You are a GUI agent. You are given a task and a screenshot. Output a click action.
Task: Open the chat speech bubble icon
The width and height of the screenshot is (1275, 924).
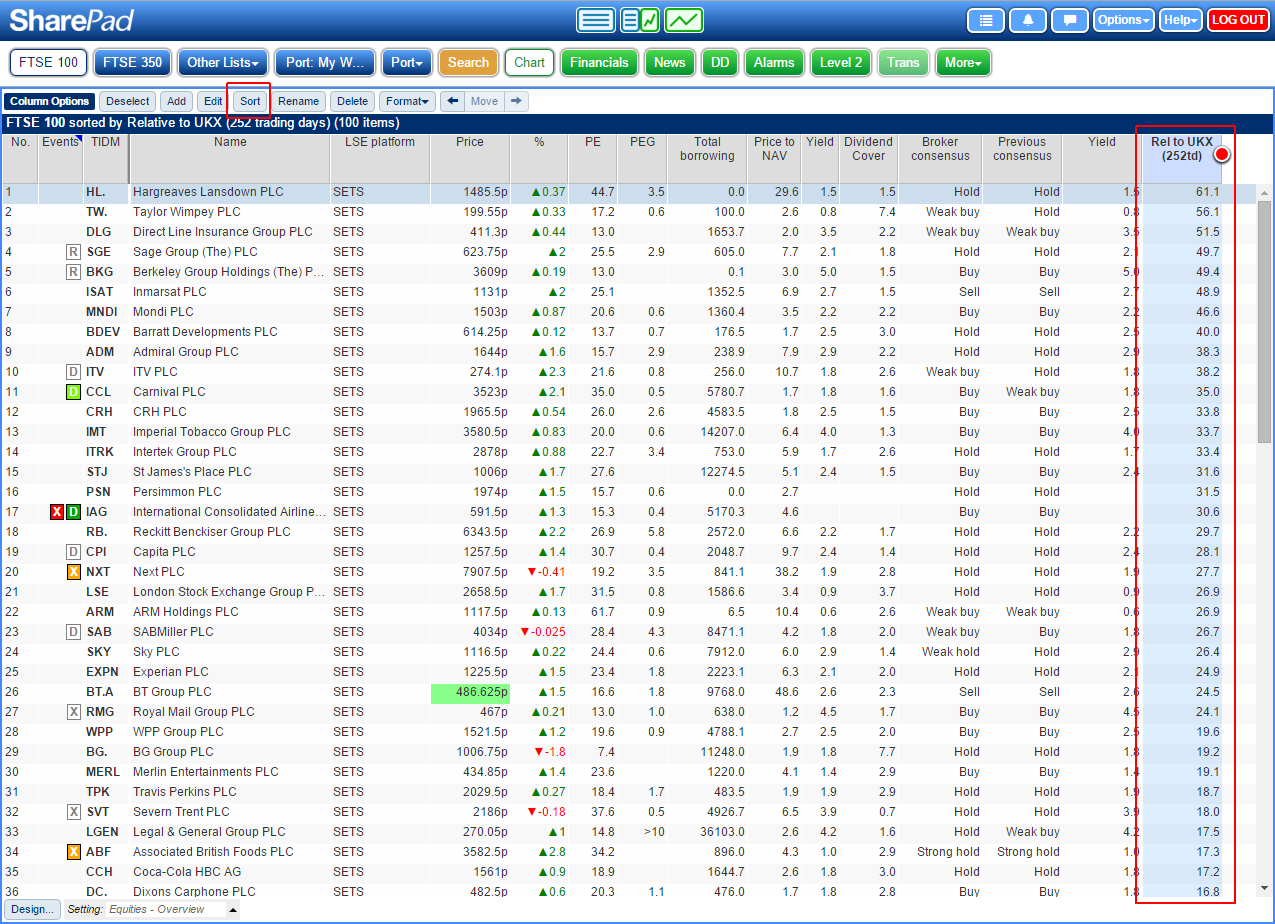[1070, 20]
